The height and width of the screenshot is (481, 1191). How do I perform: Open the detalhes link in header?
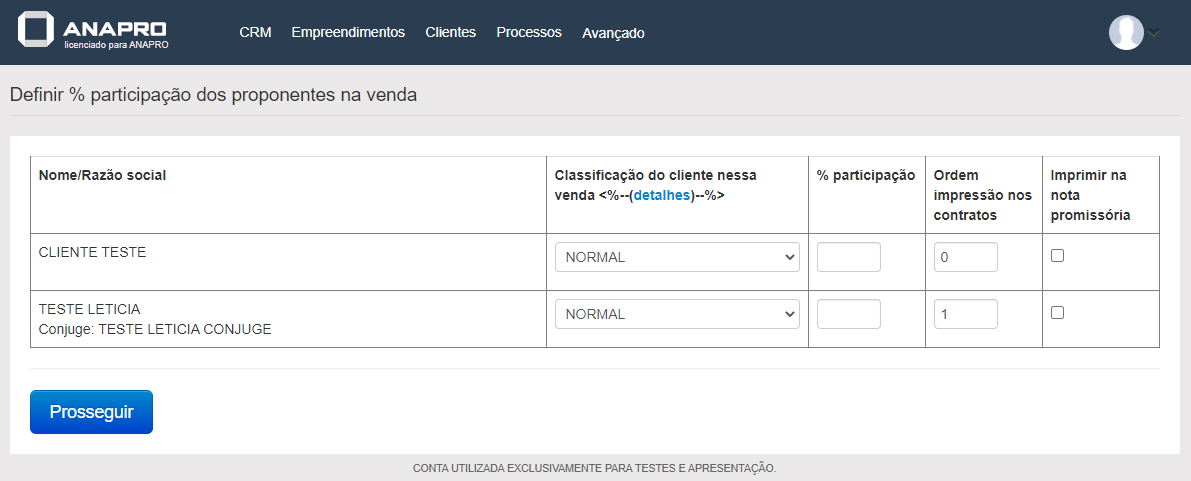click(662, 195)
